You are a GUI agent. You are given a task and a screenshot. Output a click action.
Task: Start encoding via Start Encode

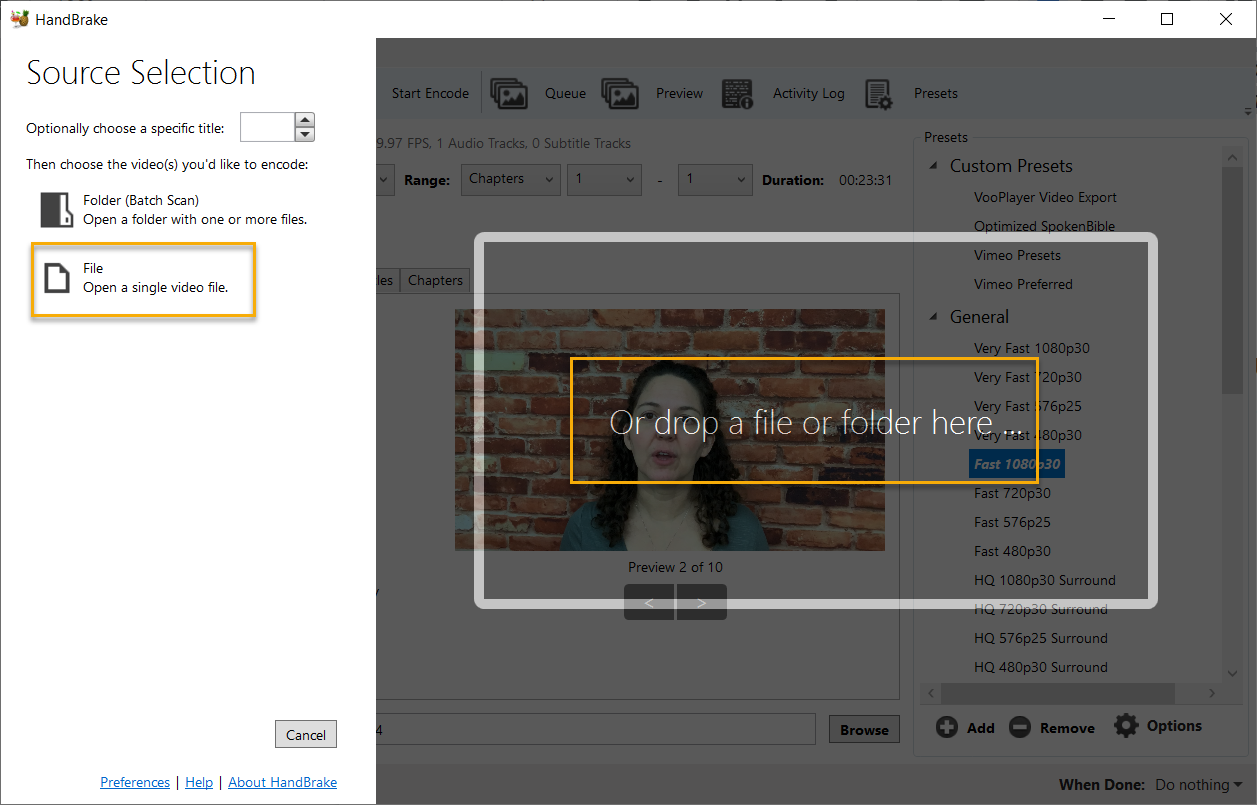click(430, 93)
